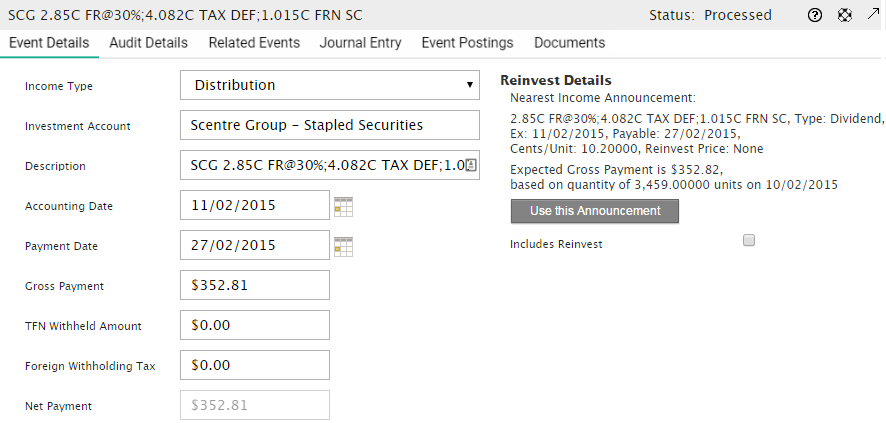
Task: Click the icon inside the Description field
Action: point(472,165)
